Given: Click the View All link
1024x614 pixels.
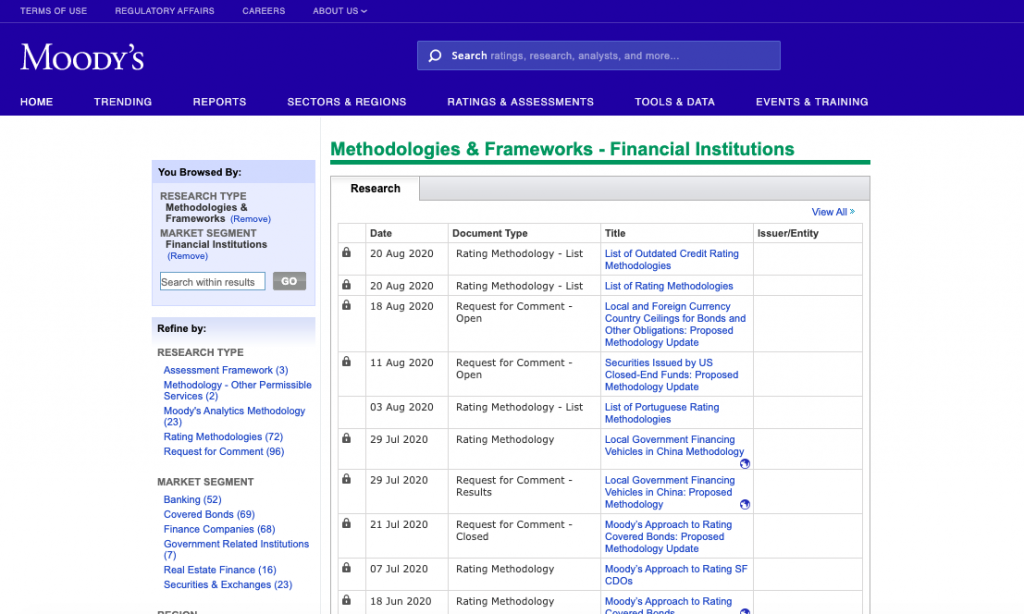Looking at the screenshot, I should 833,212.
